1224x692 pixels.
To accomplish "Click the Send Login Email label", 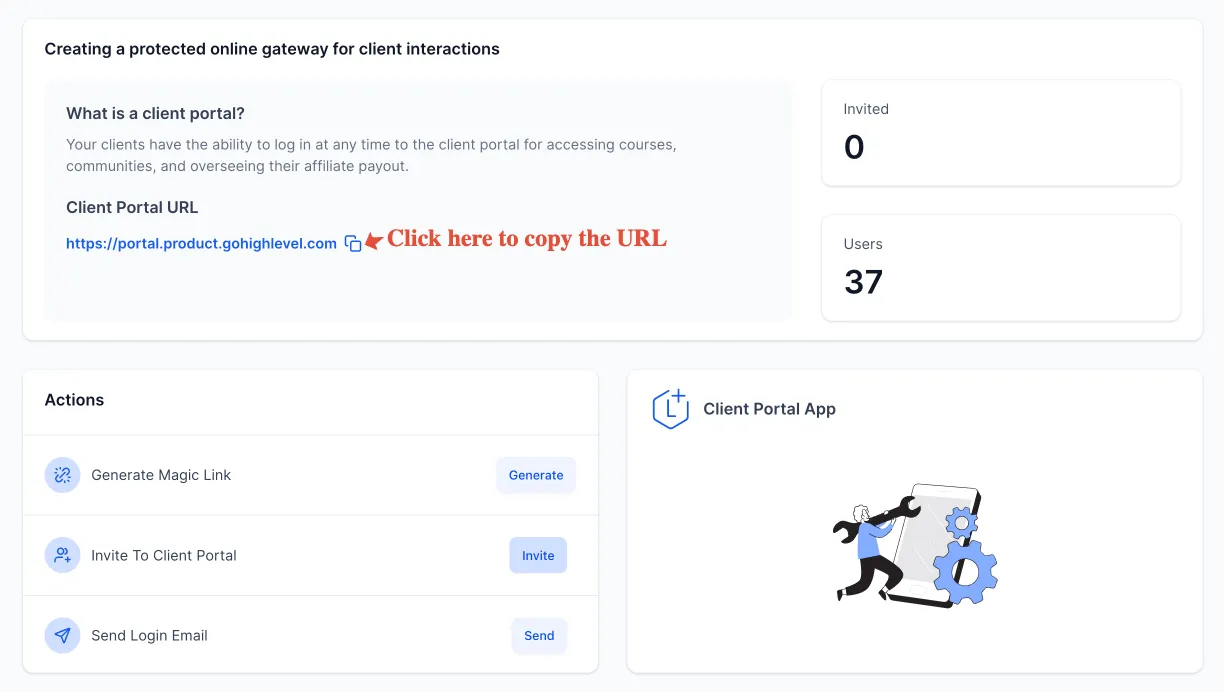I will pos(149,635).
